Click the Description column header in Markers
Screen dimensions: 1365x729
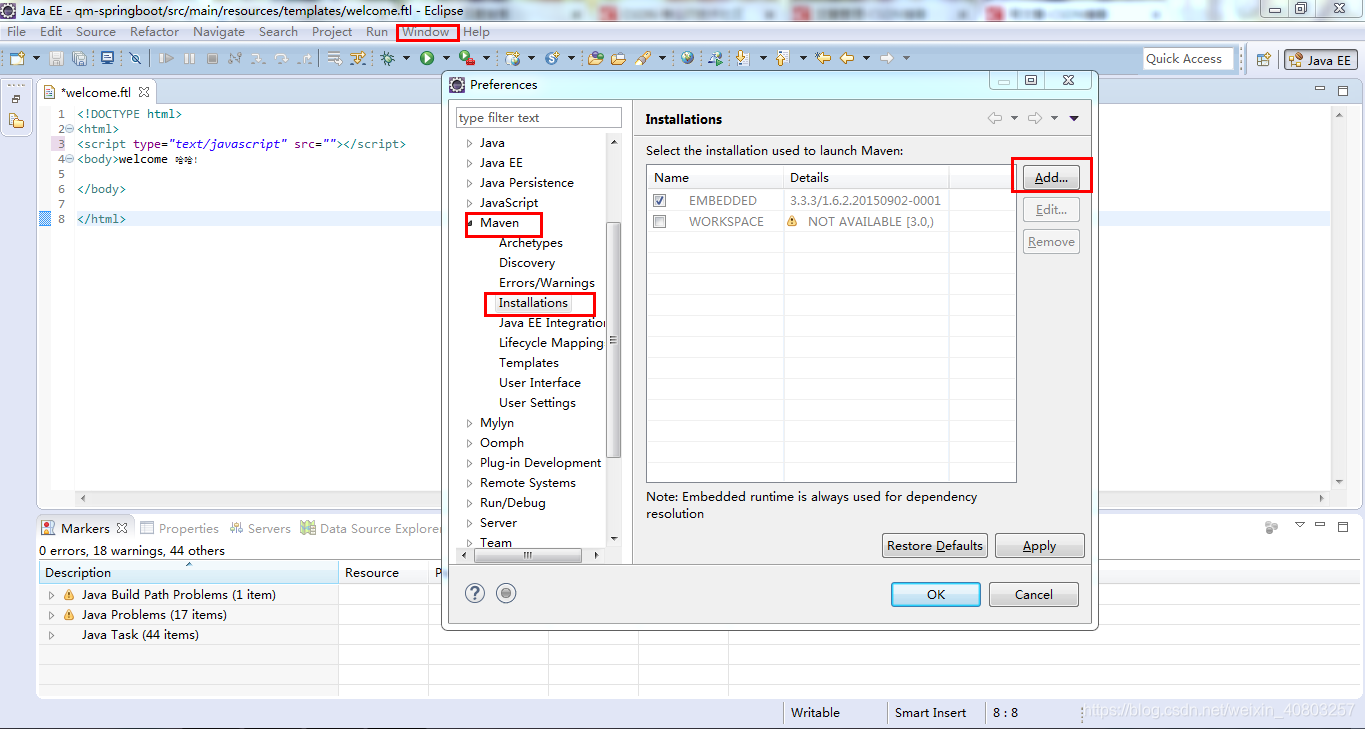pyautogui.click(x=189, y=573)
